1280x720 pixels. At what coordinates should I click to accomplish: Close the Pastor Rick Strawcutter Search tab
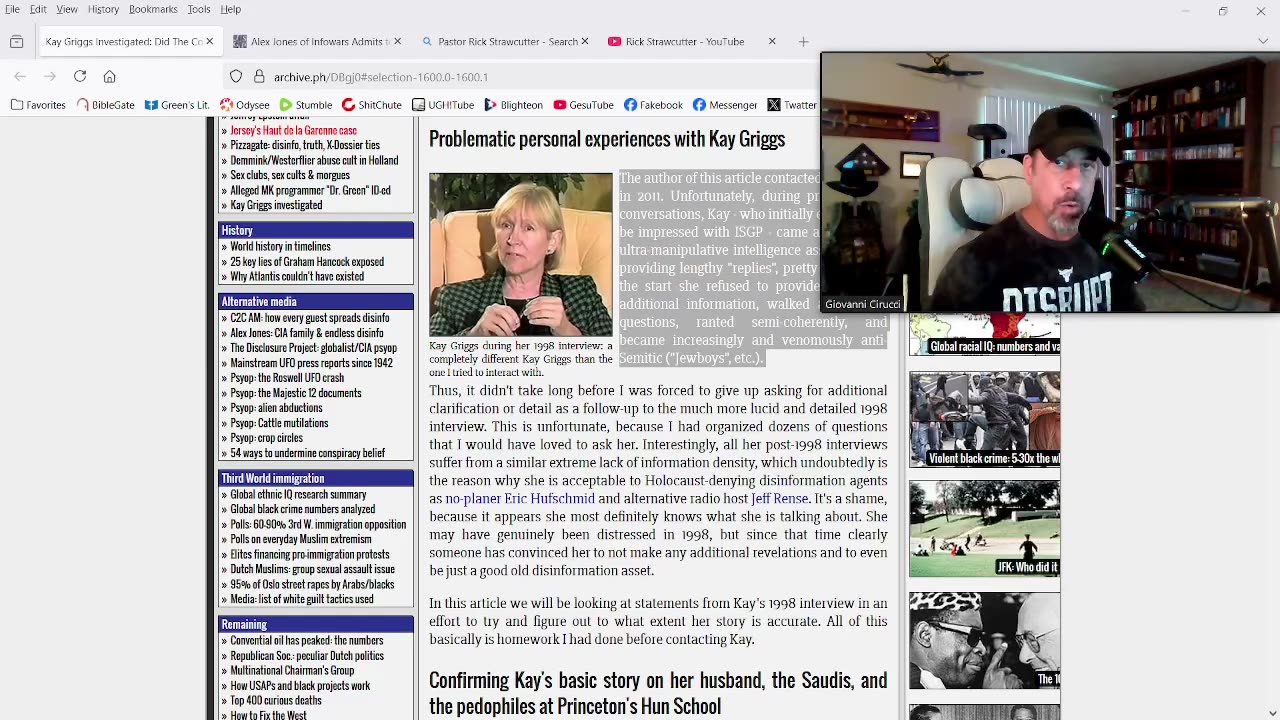584,42
